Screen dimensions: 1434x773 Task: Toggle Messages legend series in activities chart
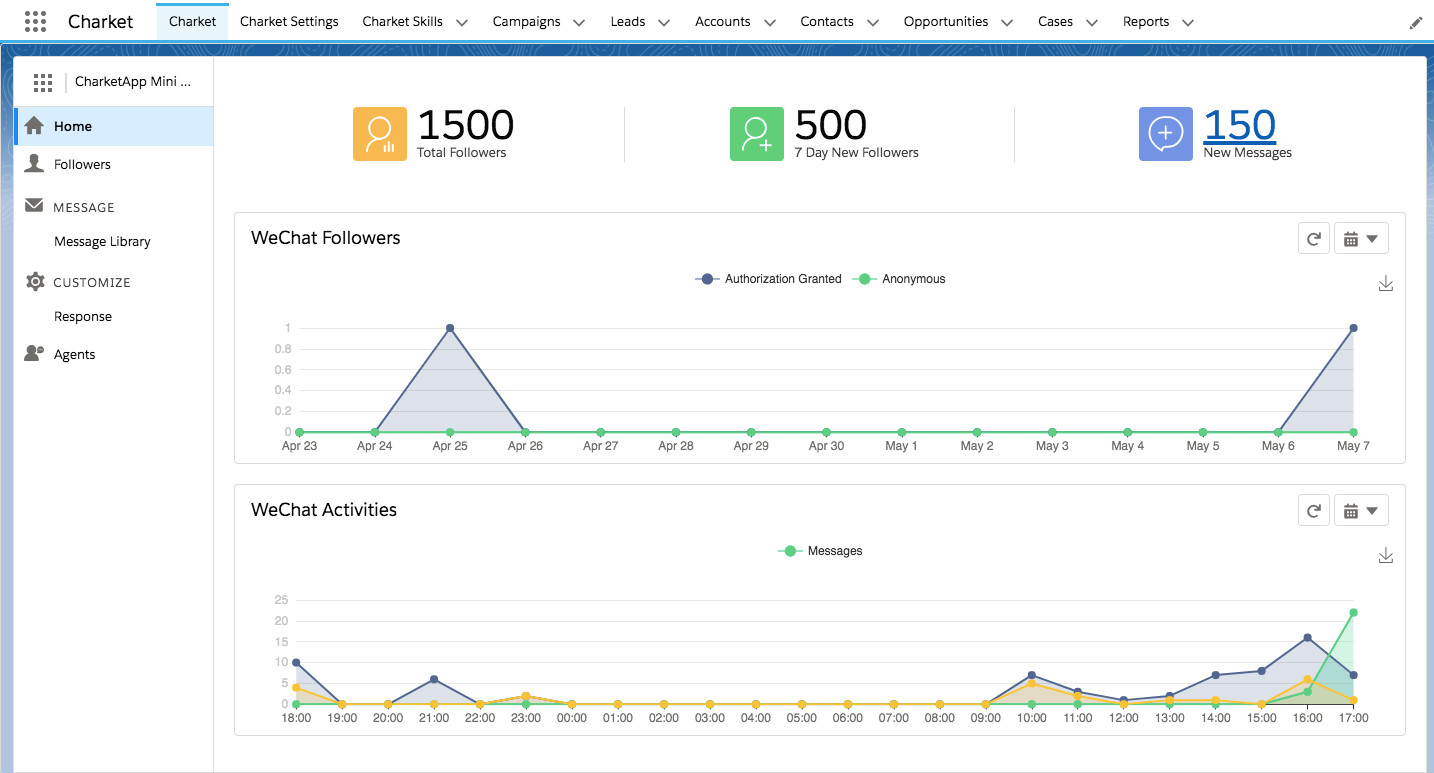point(821,551)
